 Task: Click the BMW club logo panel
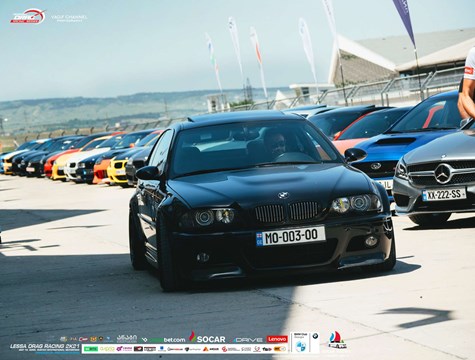(305, 342)
